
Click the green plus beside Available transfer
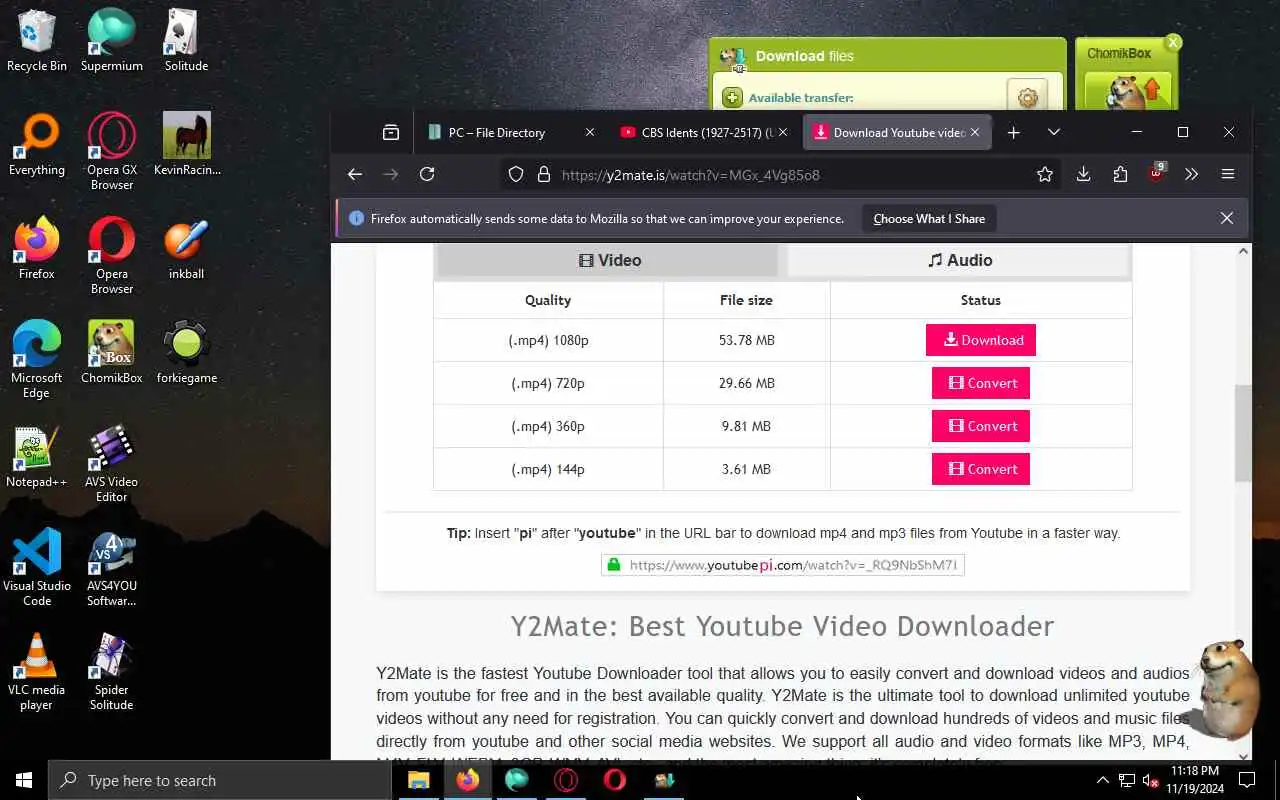tap(732, 97)
